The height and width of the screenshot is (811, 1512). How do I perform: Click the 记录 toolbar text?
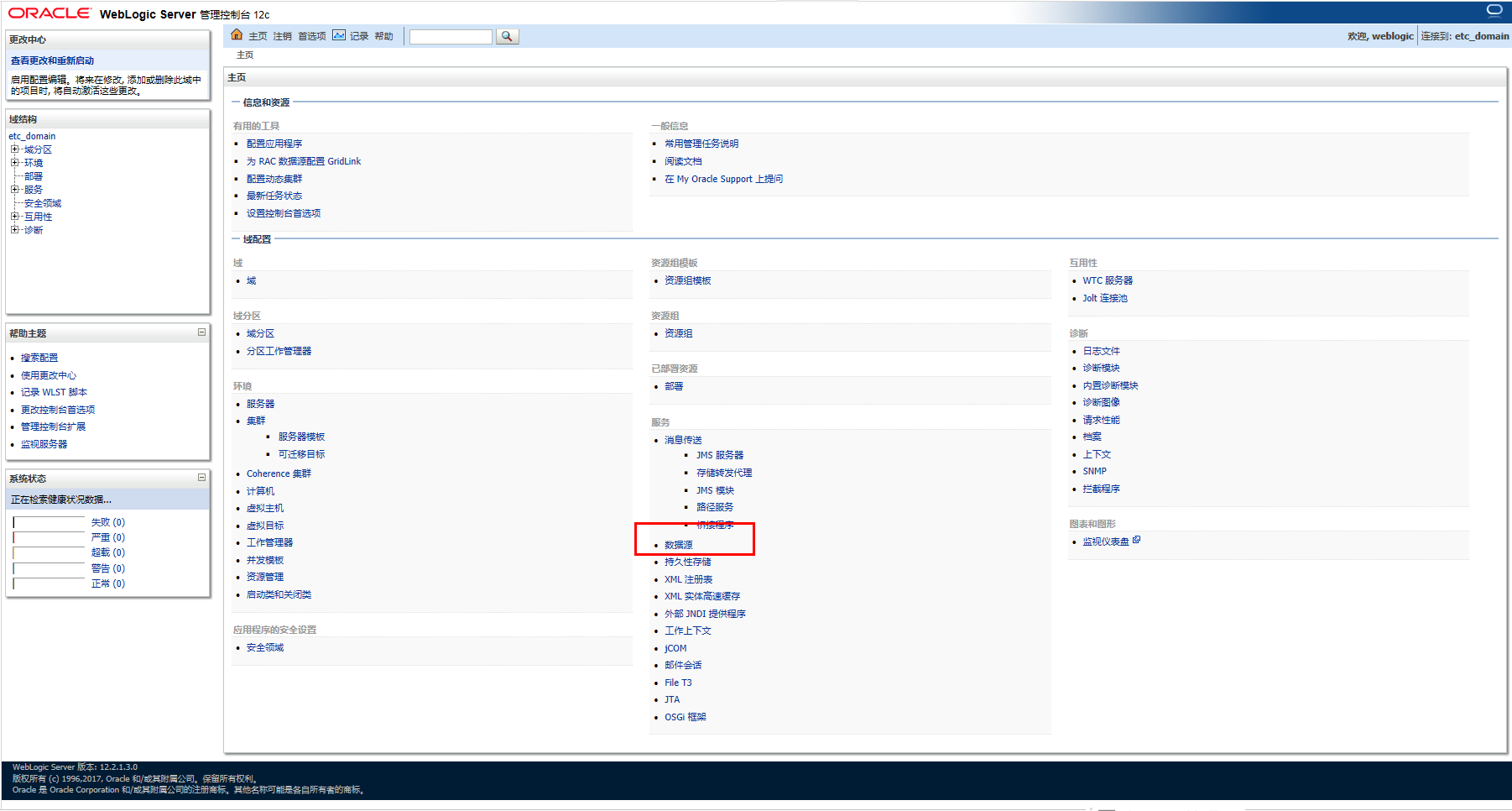359,36
